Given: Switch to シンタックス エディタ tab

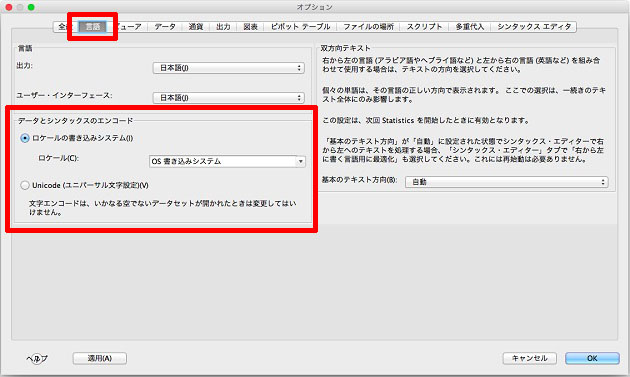Looking at the screenshot, I should tap(534, 27).
